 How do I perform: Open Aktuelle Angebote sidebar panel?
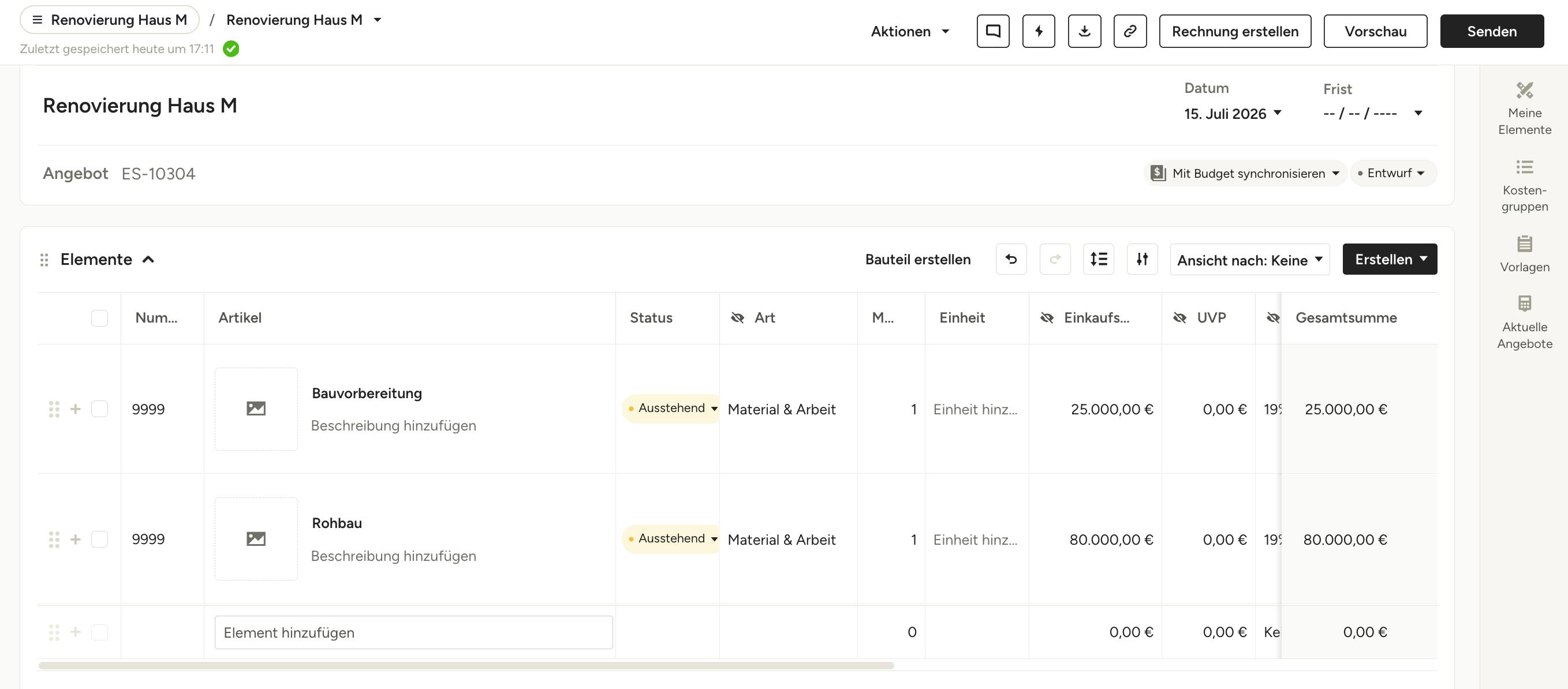pos(1524,323)
